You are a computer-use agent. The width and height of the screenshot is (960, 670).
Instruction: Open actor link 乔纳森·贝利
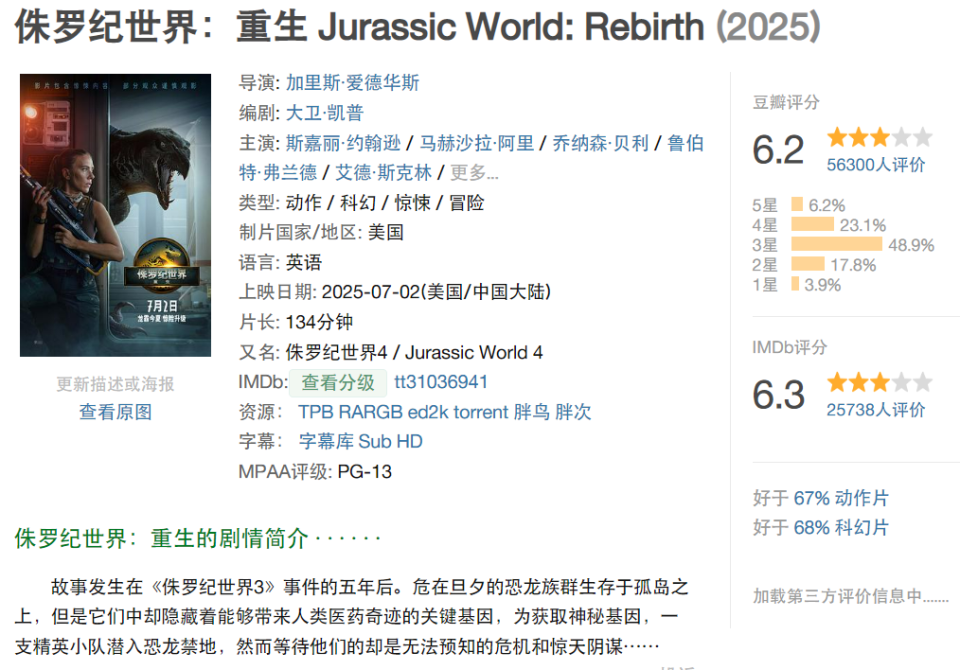[601, 143]
